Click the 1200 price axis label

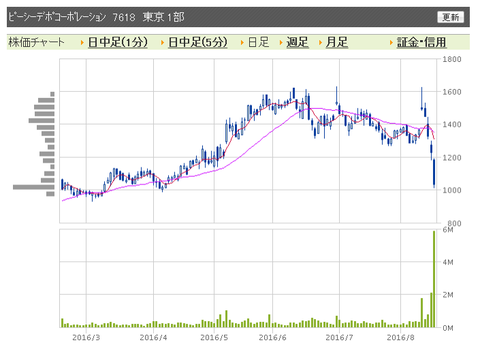(452, 157)
